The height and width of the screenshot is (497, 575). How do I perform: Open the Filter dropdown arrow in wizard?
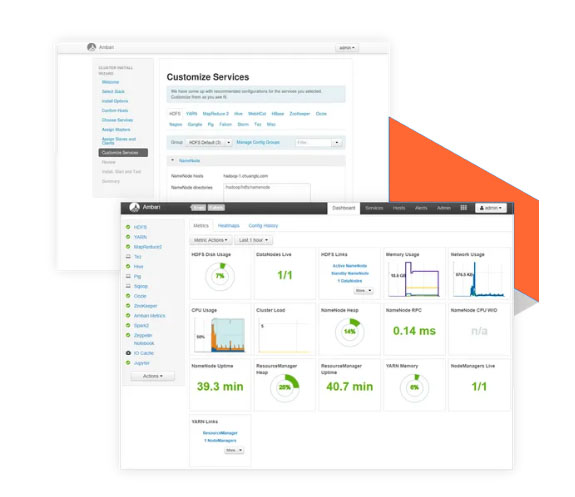337,142
